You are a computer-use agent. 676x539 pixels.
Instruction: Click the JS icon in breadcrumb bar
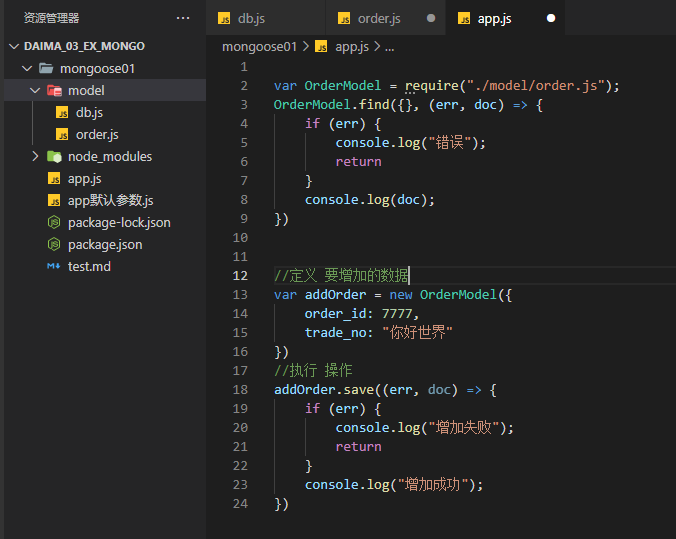(321, 46)
